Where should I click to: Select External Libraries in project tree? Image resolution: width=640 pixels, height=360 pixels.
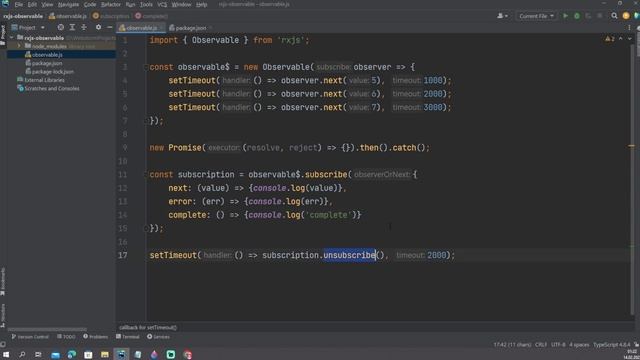44,80
